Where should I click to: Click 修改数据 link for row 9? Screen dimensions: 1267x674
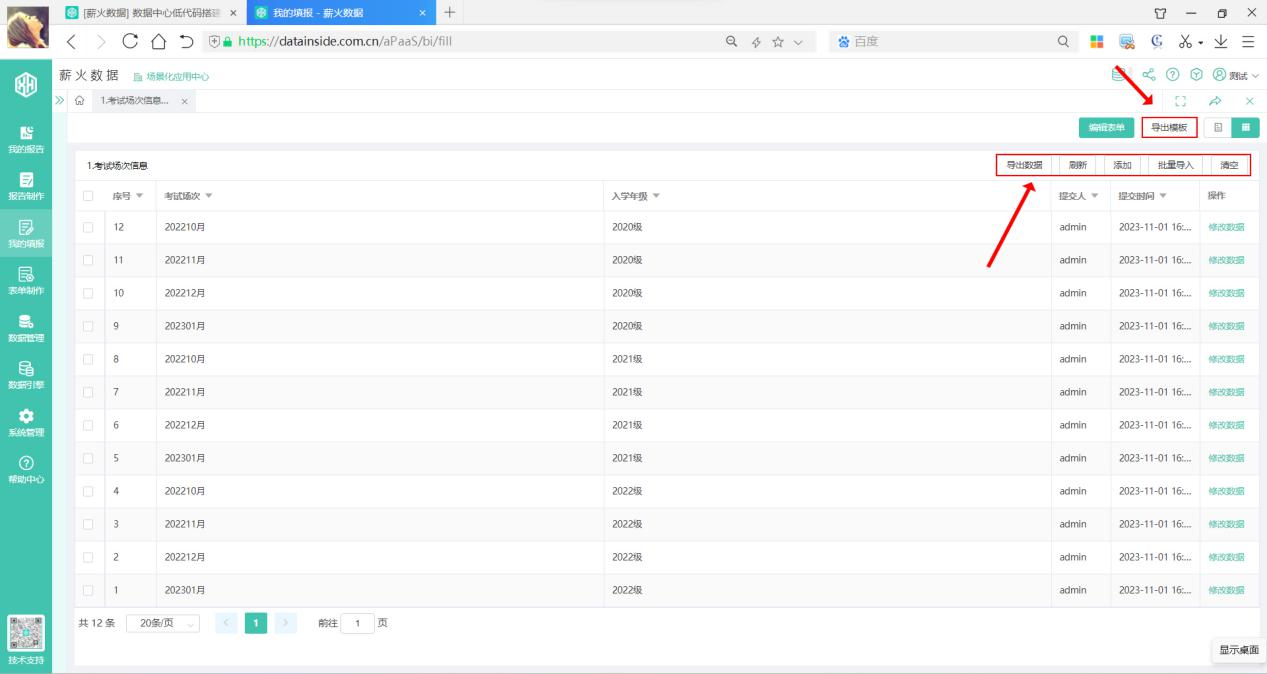[1226, 326]
